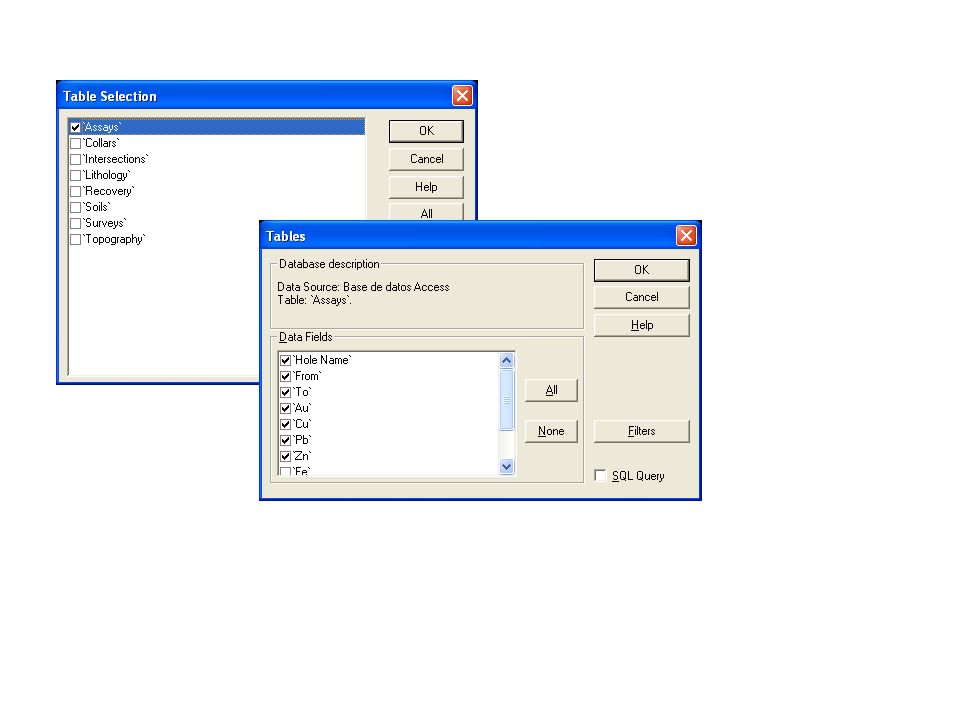Check the Fe field checkbox
The width and height of the screenshot is (960, 720).
(x=285, y=471)
